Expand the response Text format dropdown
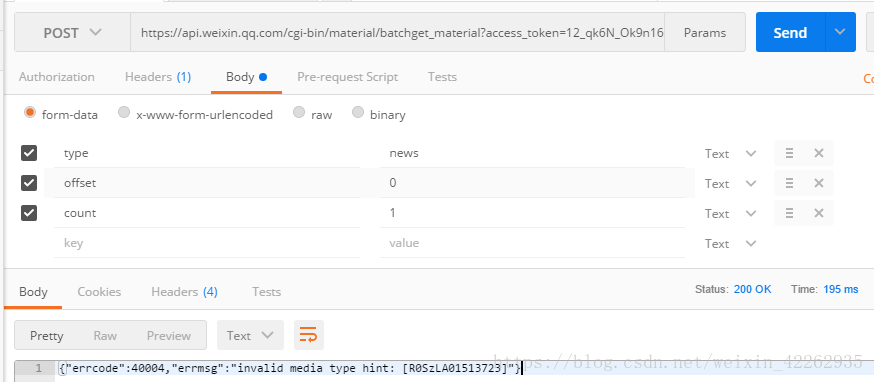Screen dimensions: 874x382 tap(250, 335)
